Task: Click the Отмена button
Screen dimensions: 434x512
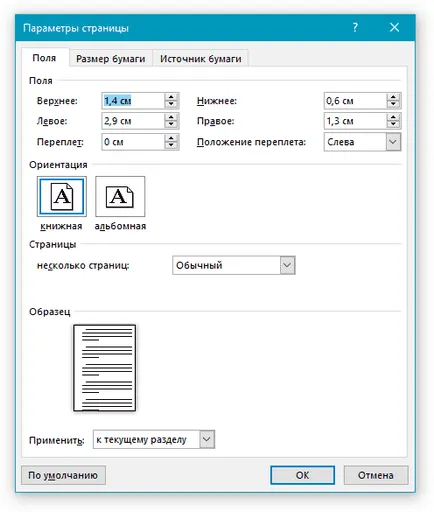Action: click(x=376, y=475)
